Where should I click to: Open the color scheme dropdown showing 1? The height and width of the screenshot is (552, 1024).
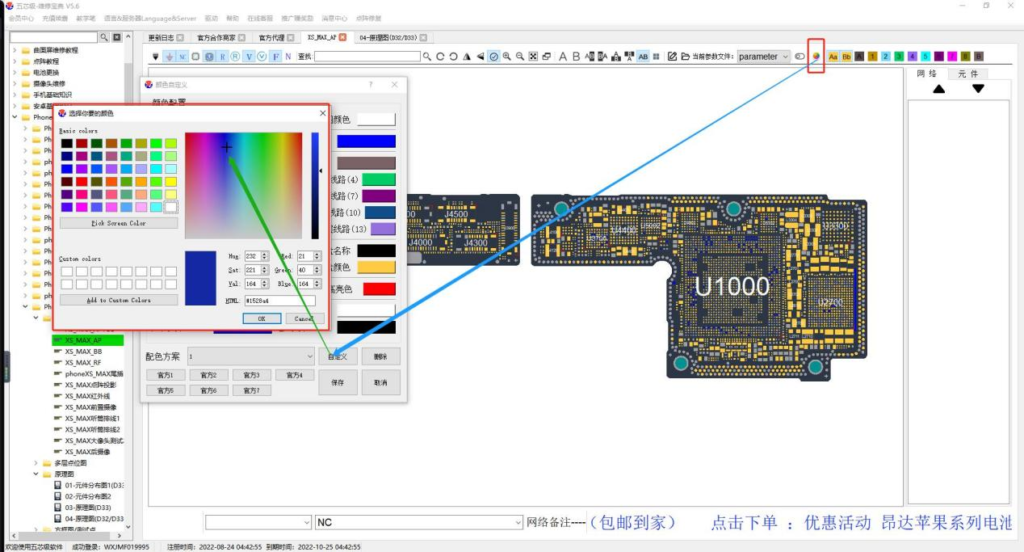pos(251,356)
